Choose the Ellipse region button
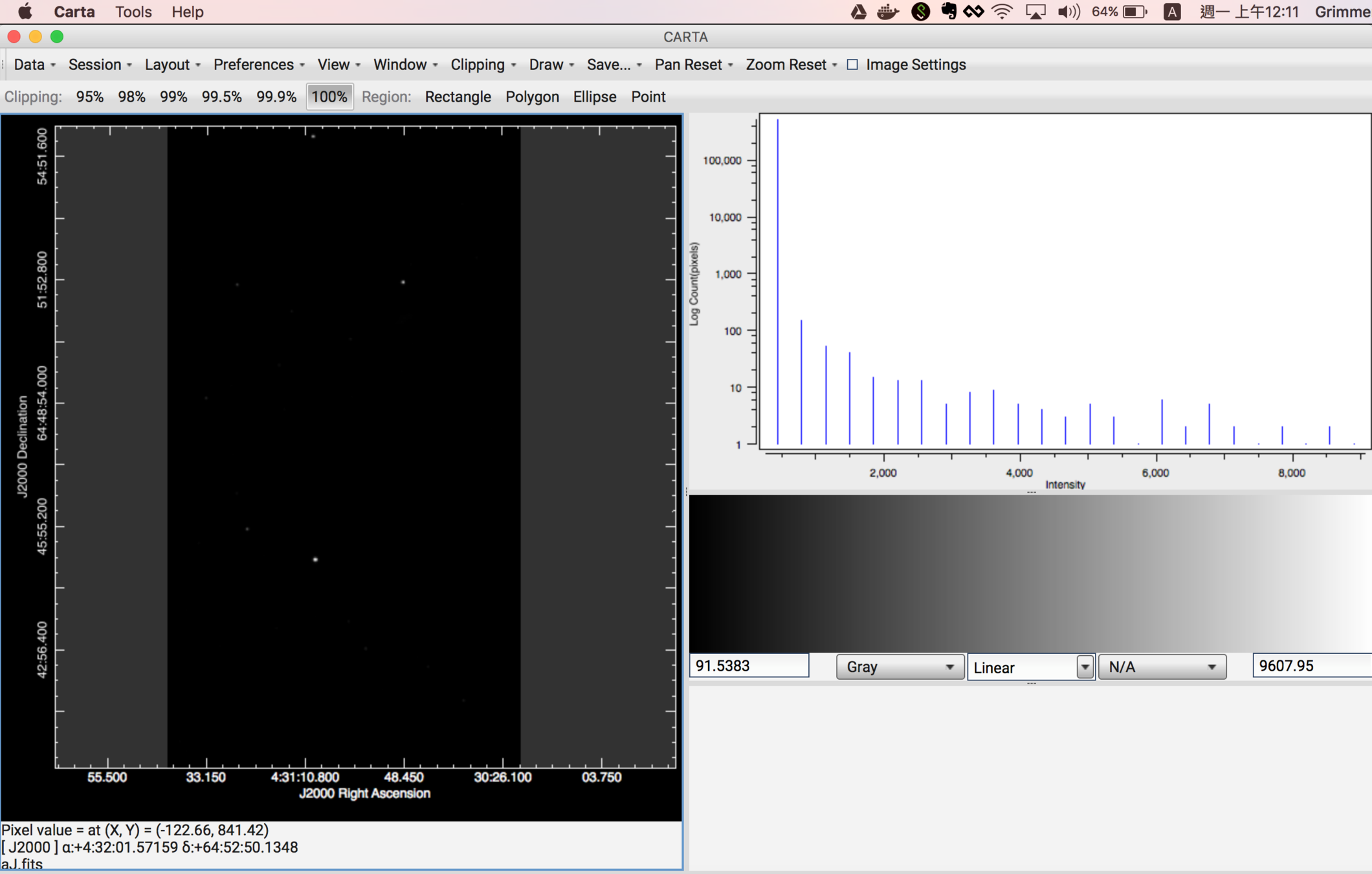The width and height of the screenshot is (1372, 874). [x=594, y=97]
